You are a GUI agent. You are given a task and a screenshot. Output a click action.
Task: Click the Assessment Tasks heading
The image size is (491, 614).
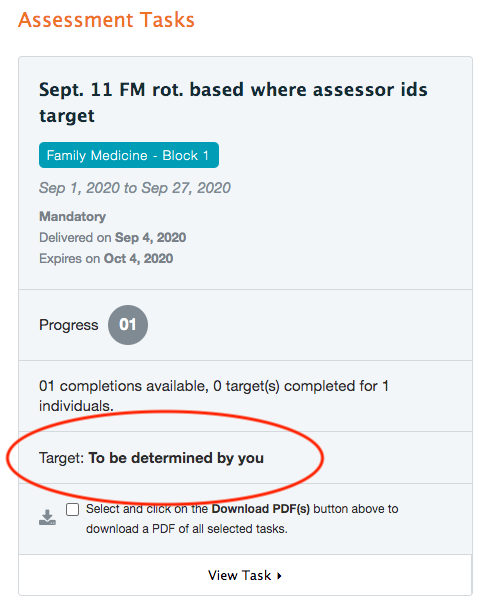point(106,20)
